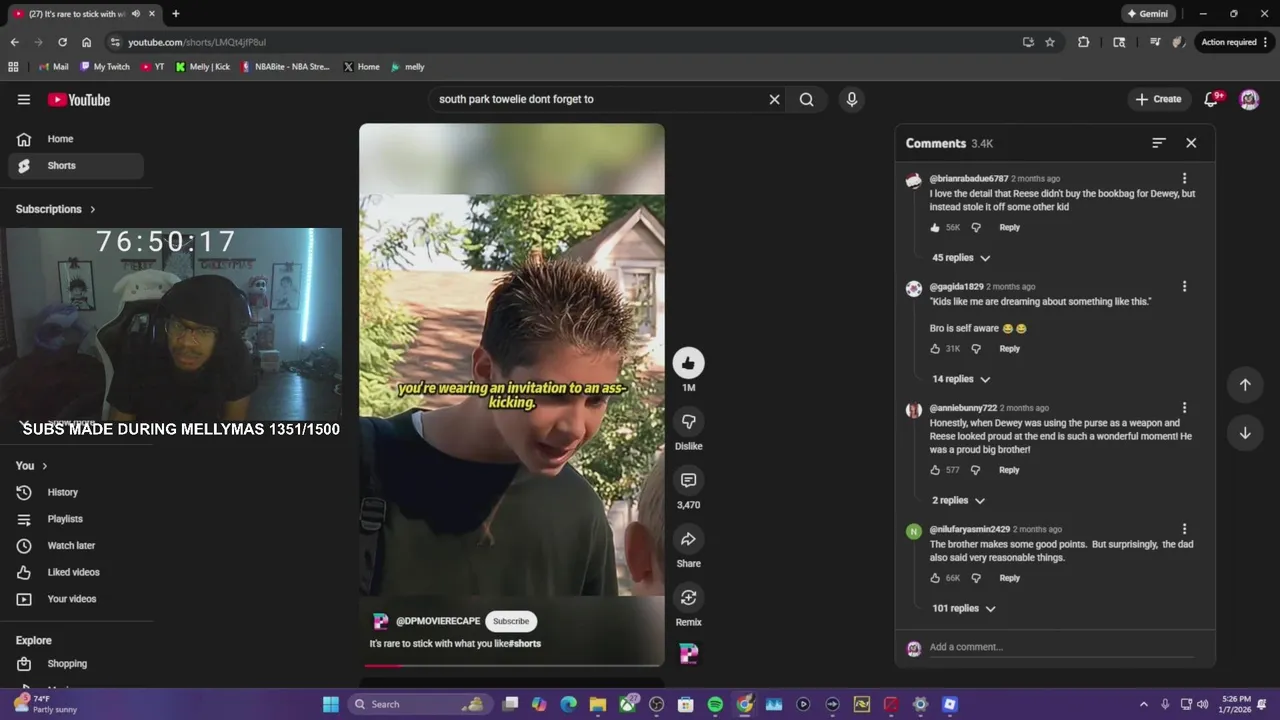Reply to the @gagida1829 comment
The height and width of the screenshot is (720, 1280).
tap(1010, 349)
